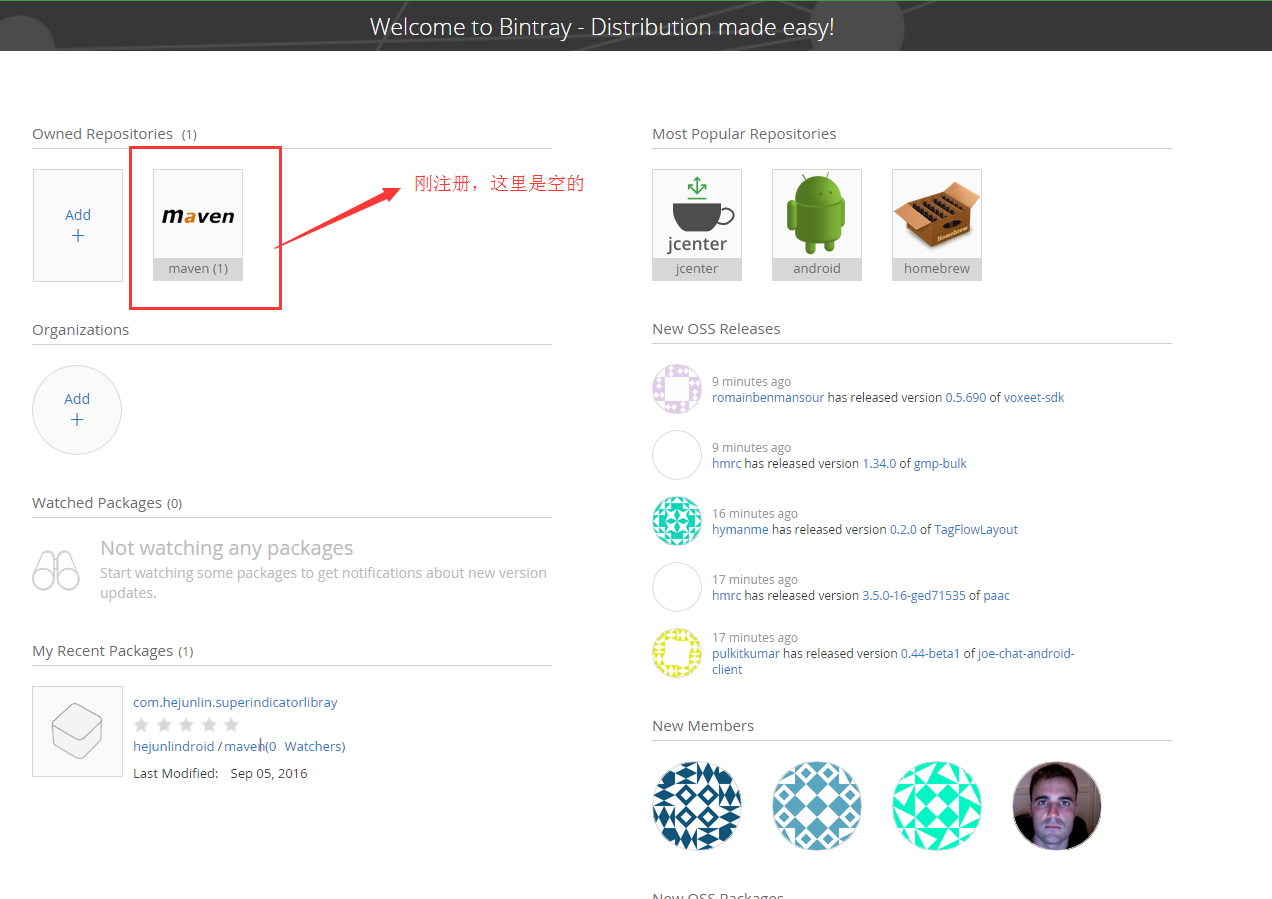Click hymanme's teal avatar
Viewport: 1272px width, 899px height.
click(x=677, y=521)
